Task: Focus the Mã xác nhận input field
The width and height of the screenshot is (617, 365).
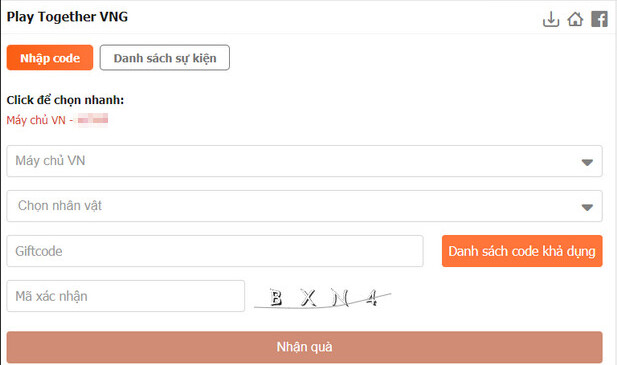Action: pos(126,296)
